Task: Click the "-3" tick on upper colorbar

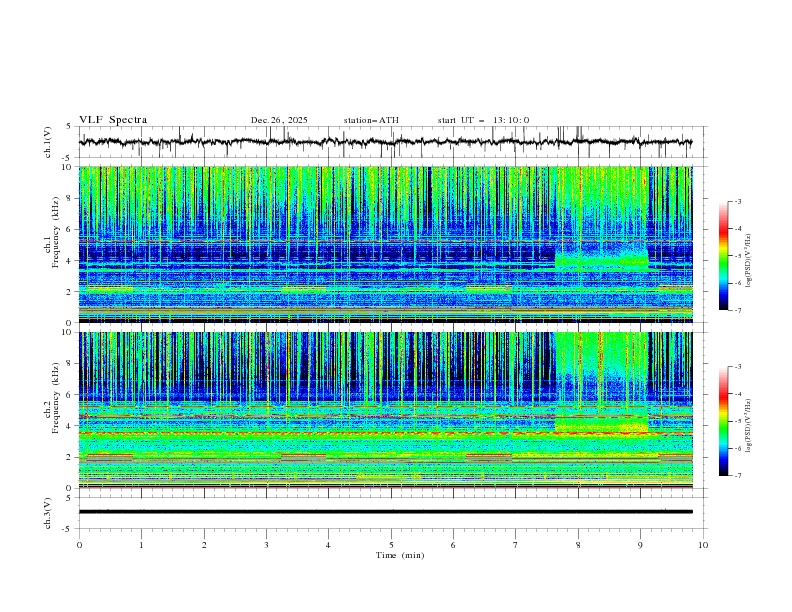Action: pos(737,201)
